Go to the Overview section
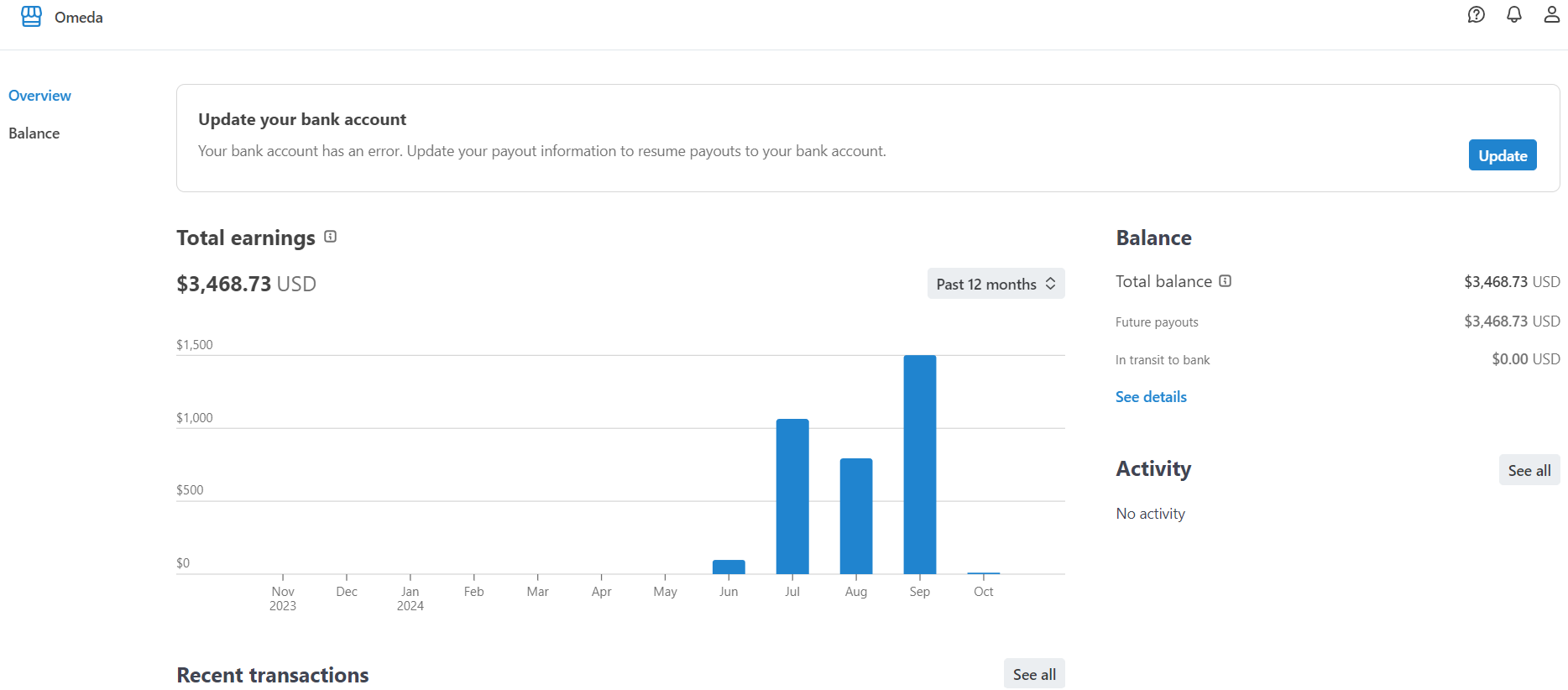This screenshot has height=690, width=1568. click(39, 96)
